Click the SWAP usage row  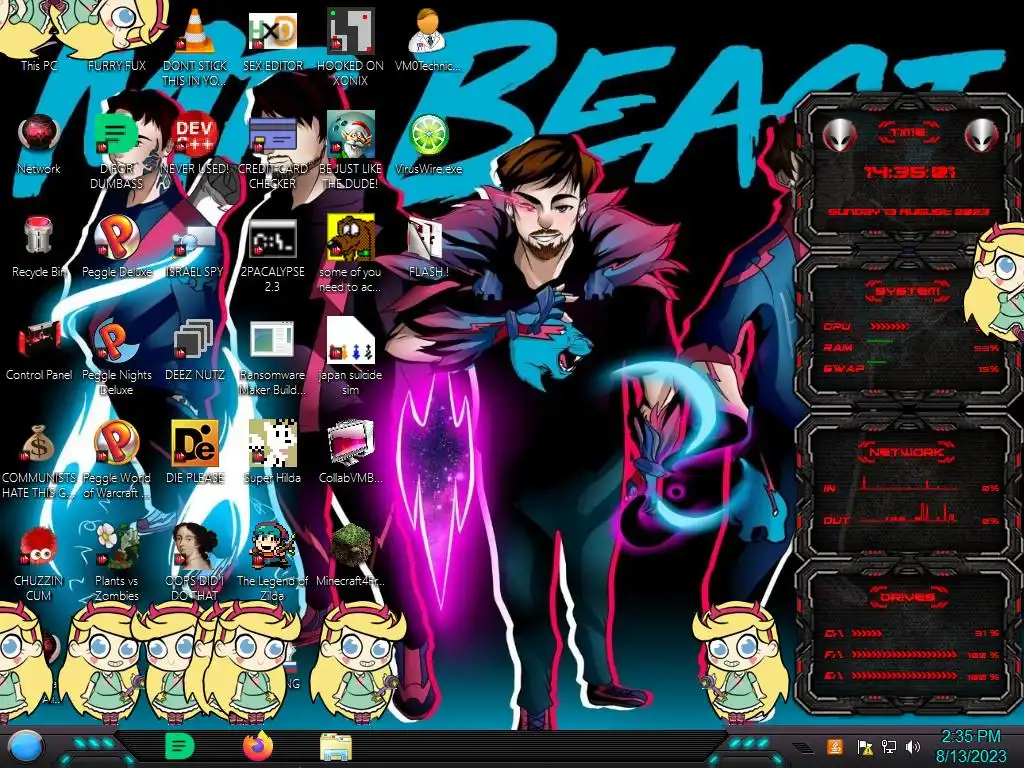(911, 368)
